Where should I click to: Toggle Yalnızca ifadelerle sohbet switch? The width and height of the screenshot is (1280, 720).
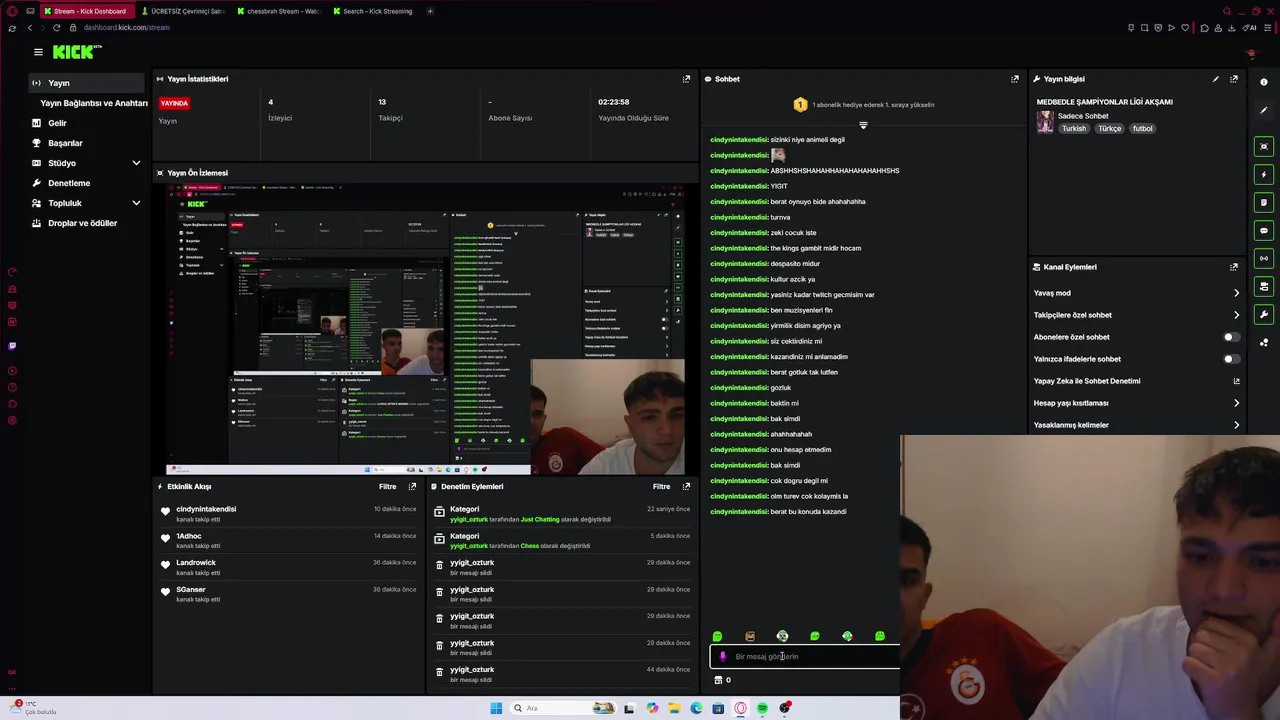click(1231, 359)
